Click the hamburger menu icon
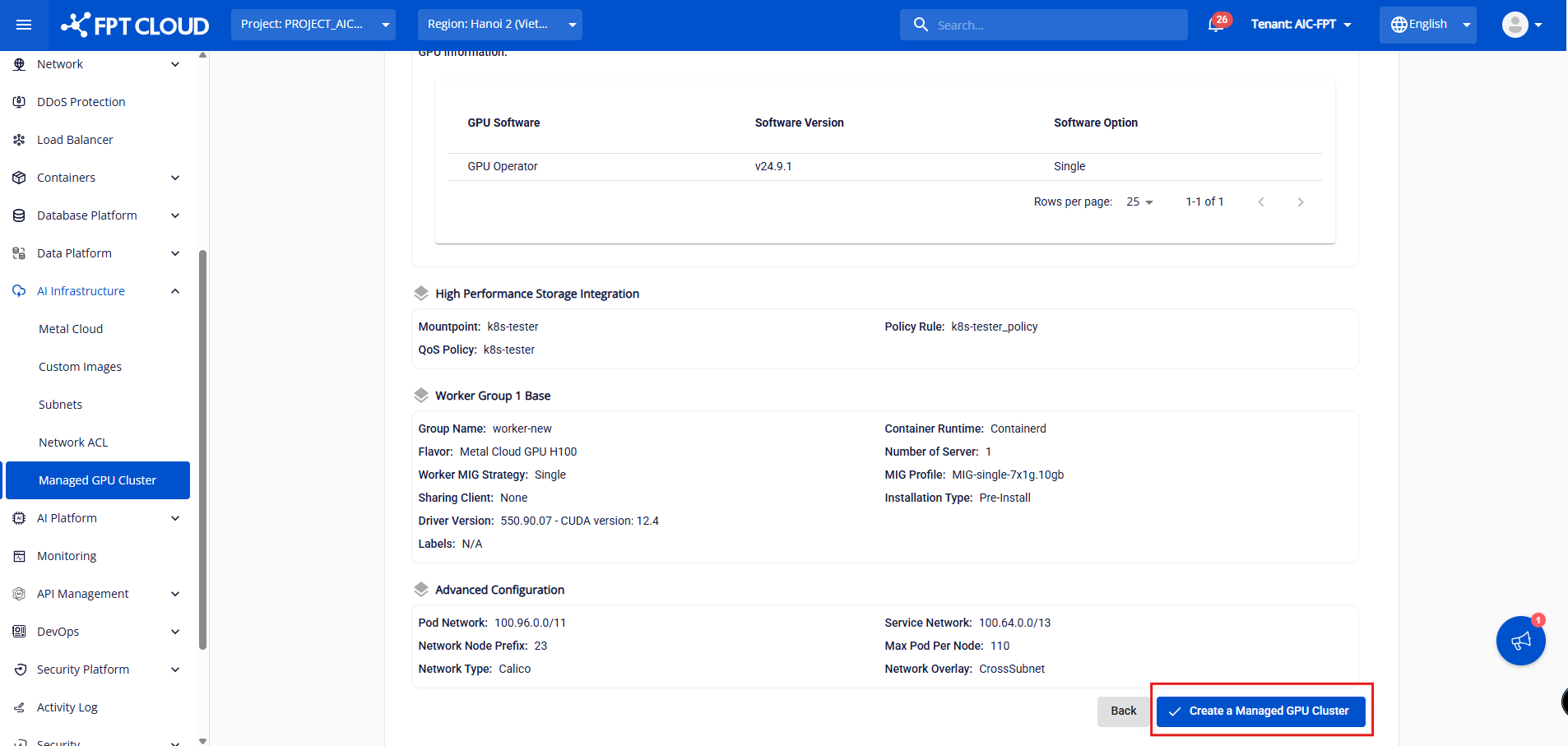 point(24,25)
